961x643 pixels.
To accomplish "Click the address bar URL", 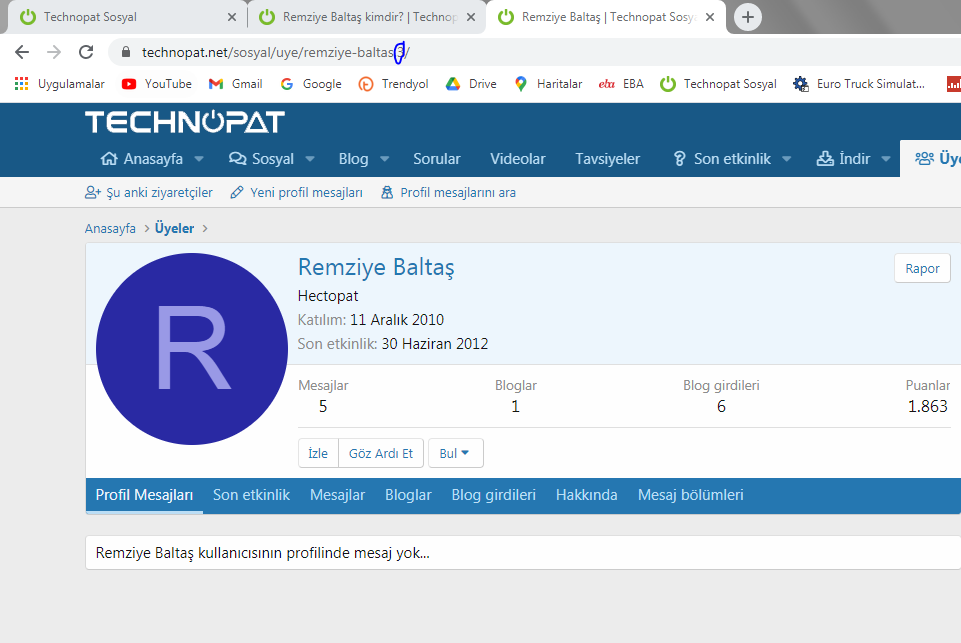I will [276, 53].
